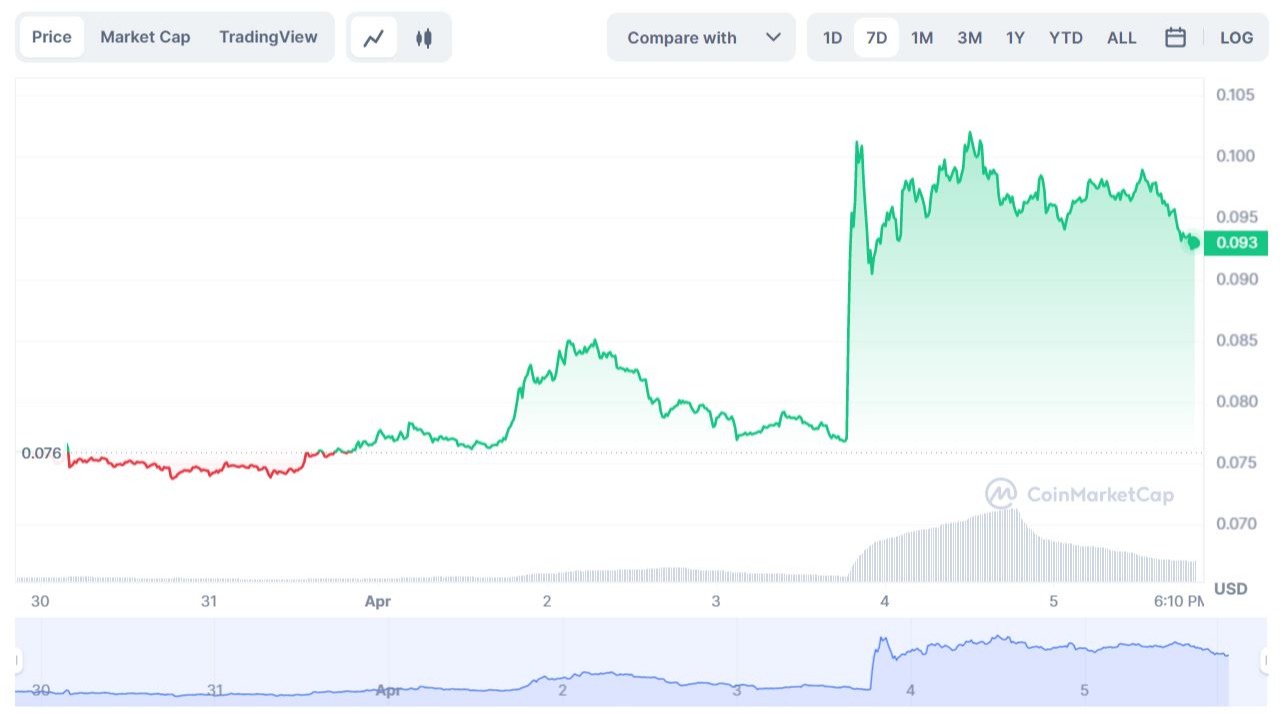Select the Price tab
The width and height of the screenshot is (1286, 714).
pos(52,37)
